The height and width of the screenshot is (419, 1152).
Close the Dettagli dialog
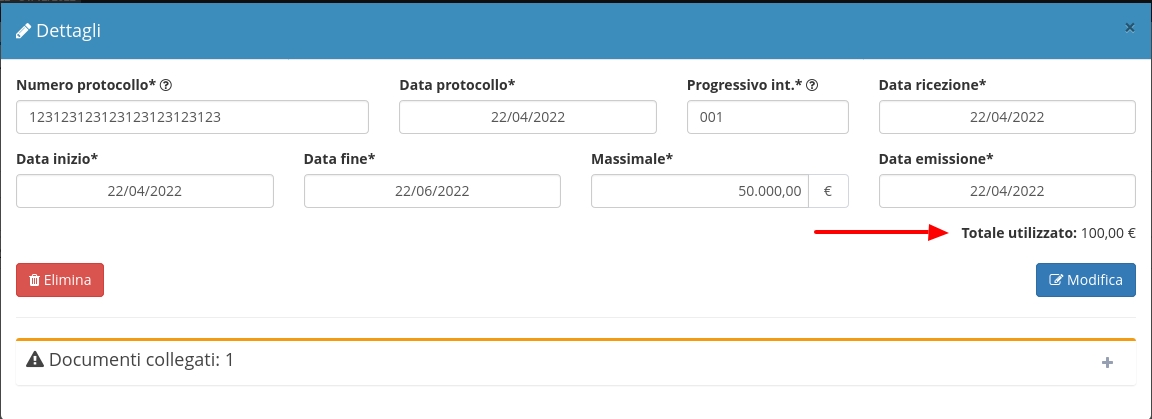coord(1129,28)
